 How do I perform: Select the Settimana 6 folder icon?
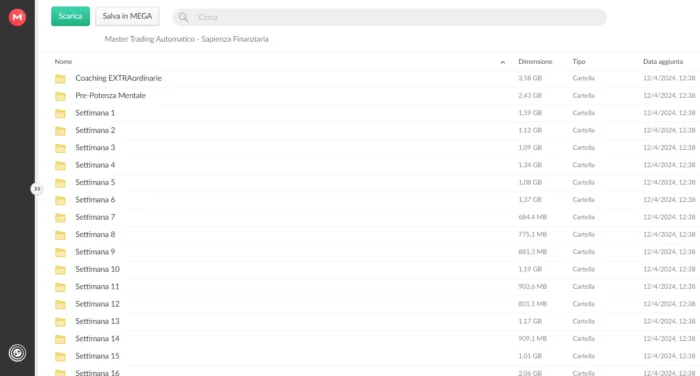point(60,201)
